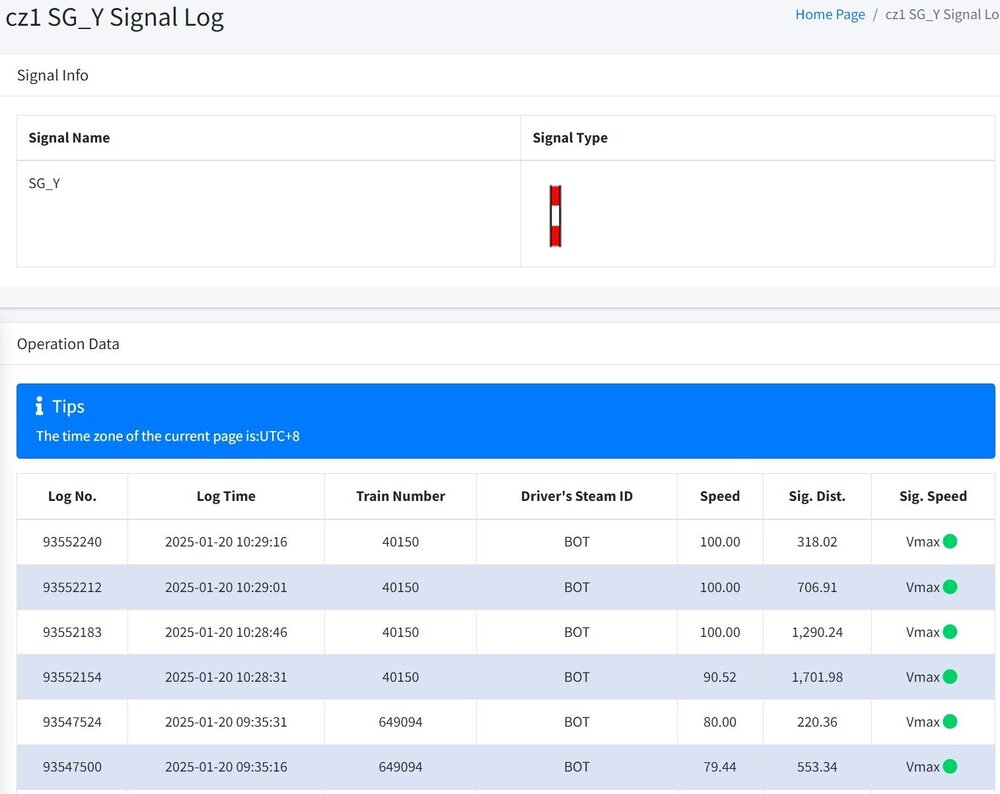Viewport: 1000px width, 794px height.
Task: Click green Vmax dot for log 93552240
Action: (x=950, y=542)
